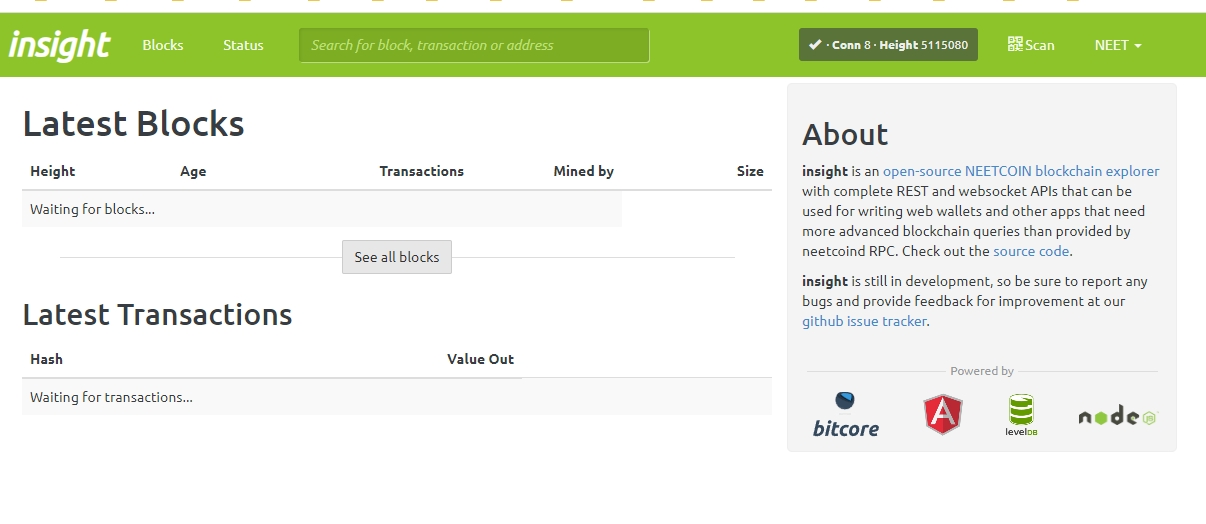Click the Value Out column header
Screen dimensions: 1206x524
(480, 359)
